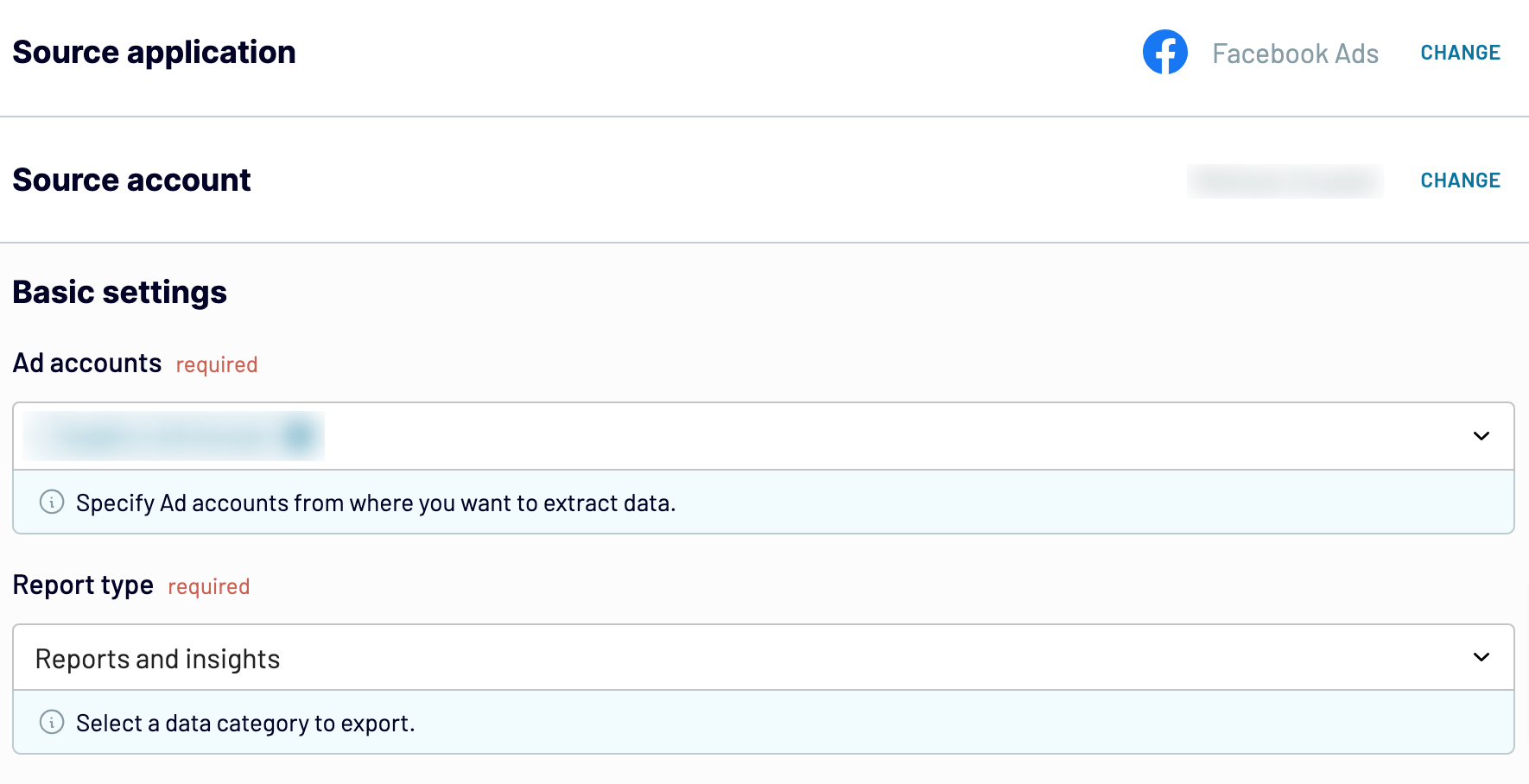Click the blurred source account name

[x=1285, y=181]
